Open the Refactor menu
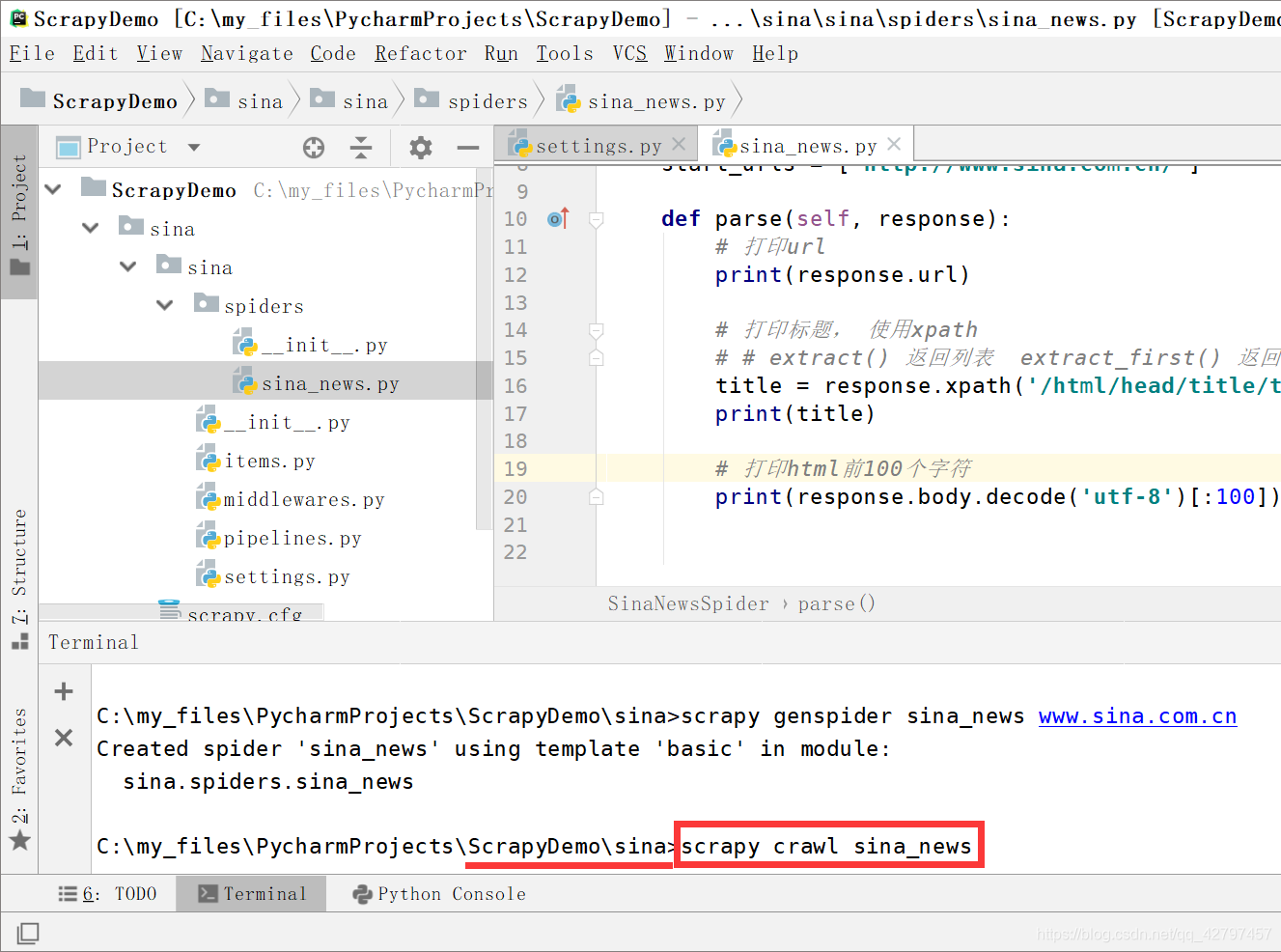 420,54
